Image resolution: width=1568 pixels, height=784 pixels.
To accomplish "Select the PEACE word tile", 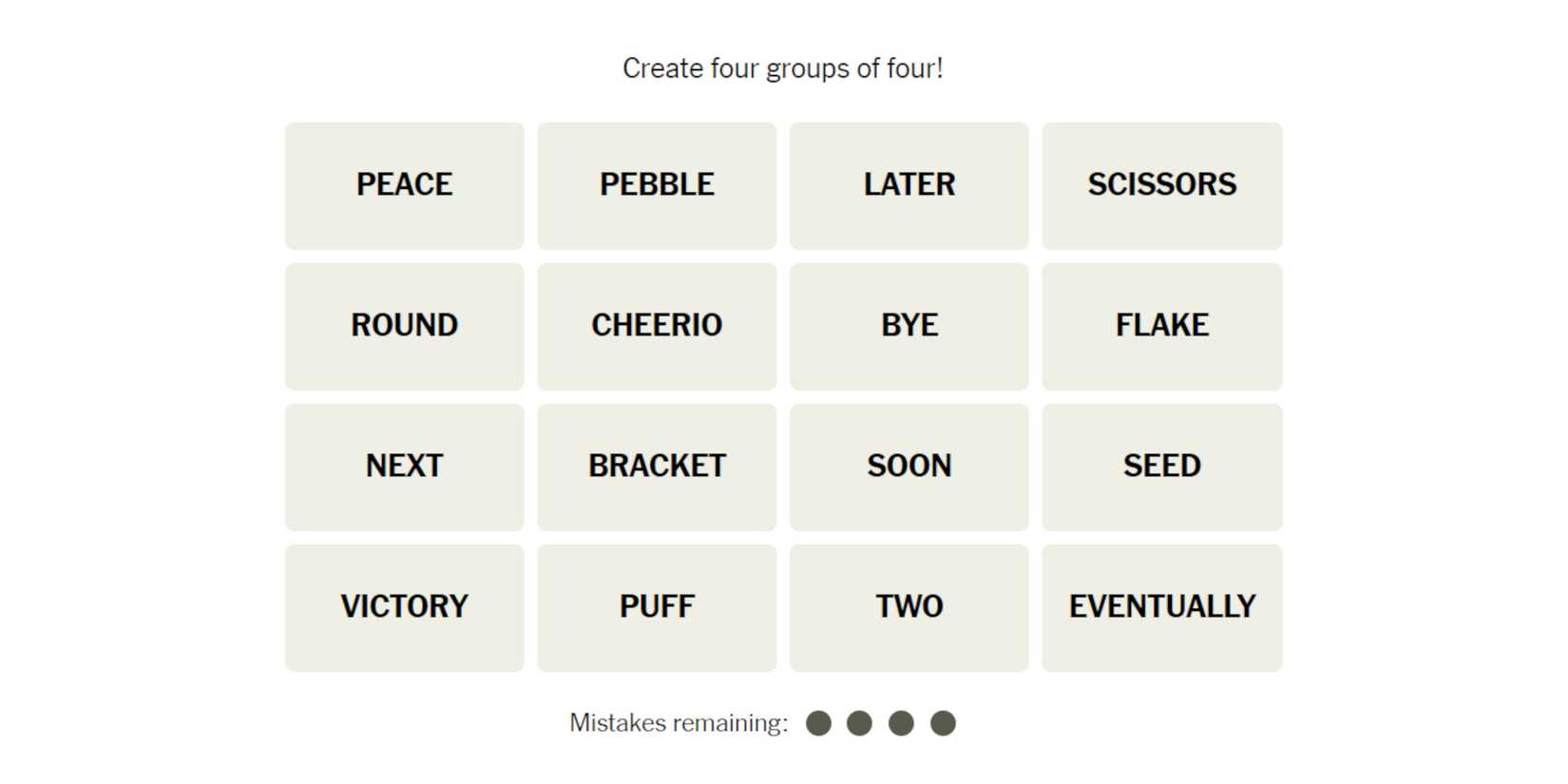I will coord(404,185).
